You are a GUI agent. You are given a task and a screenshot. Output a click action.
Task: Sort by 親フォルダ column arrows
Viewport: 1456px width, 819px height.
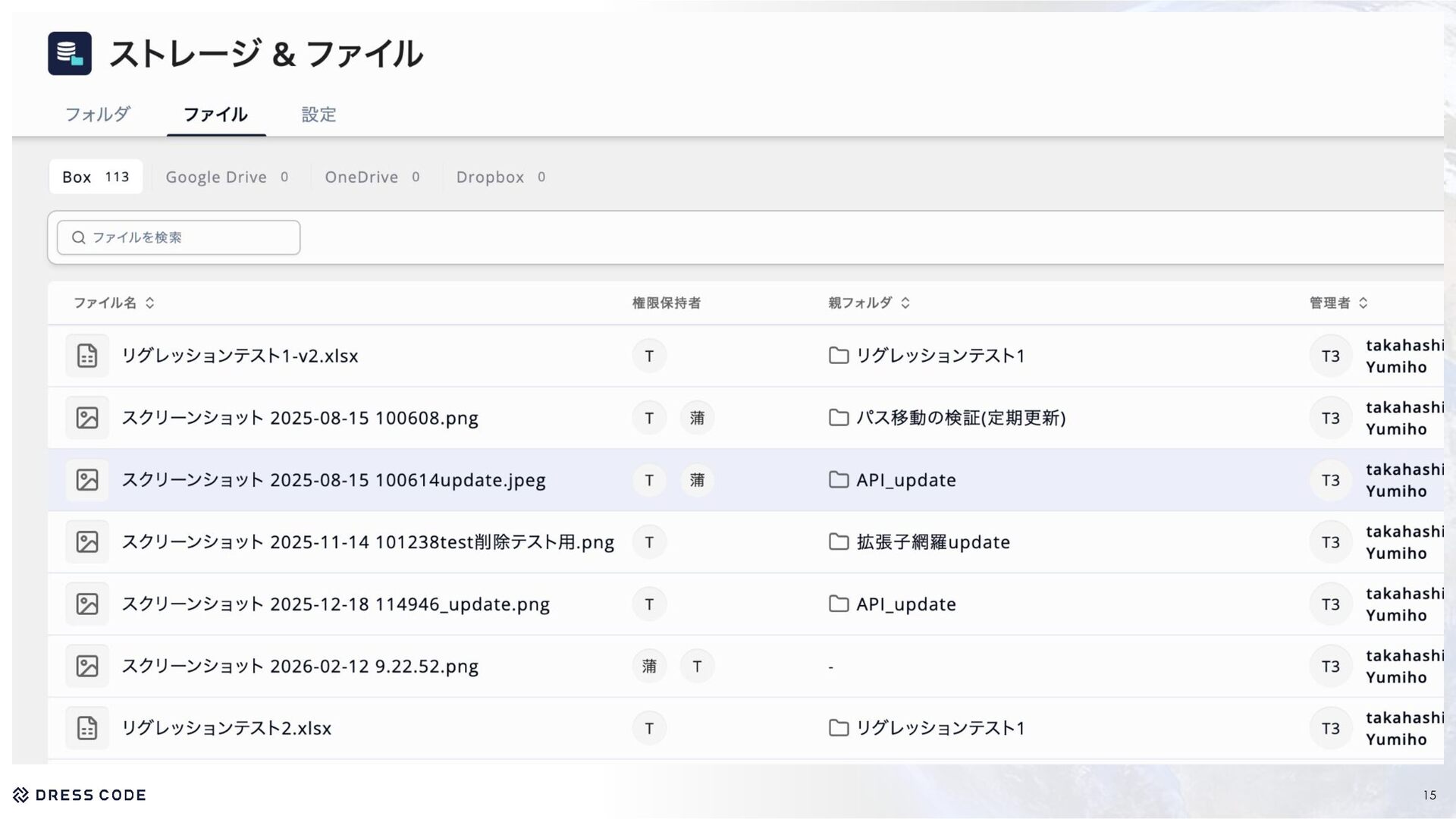click(905, 303)
